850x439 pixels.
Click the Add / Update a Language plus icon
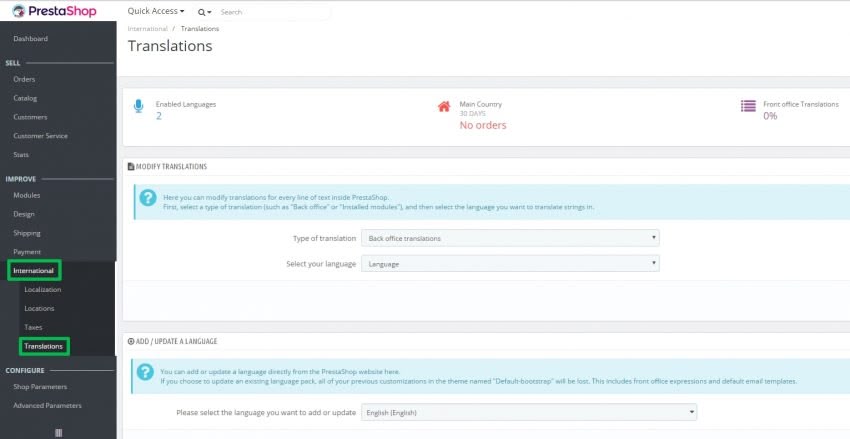click(131, 341)
